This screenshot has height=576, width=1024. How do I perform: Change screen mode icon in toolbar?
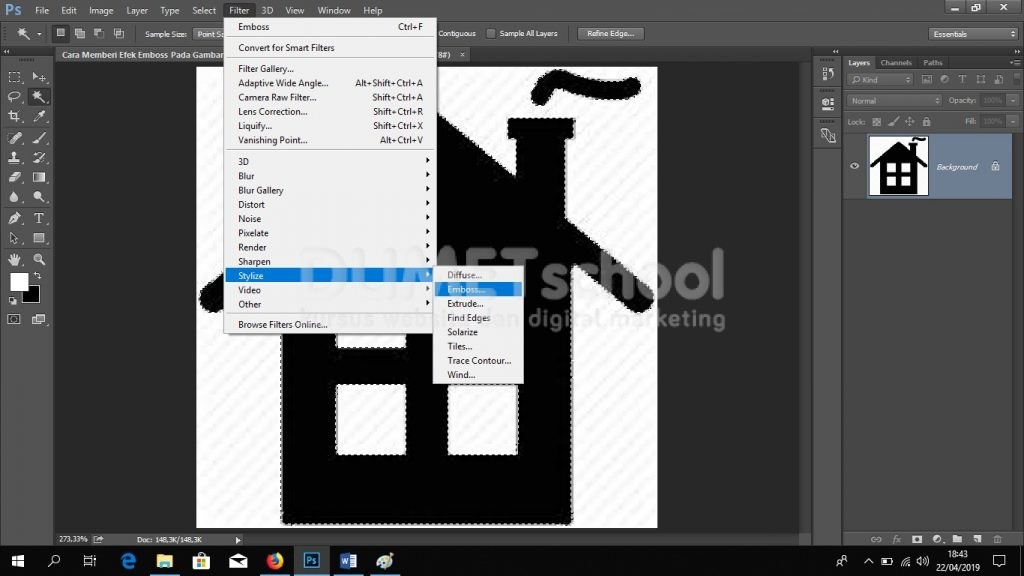[x=39, y=319]
